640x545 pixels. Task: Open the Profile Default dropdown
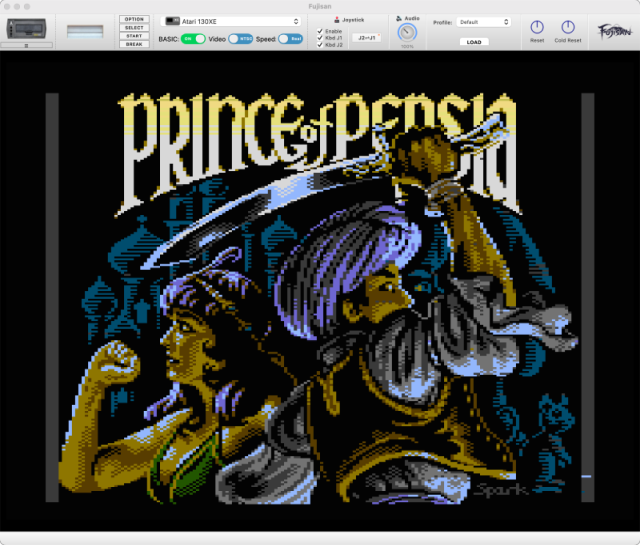point(484,22)
